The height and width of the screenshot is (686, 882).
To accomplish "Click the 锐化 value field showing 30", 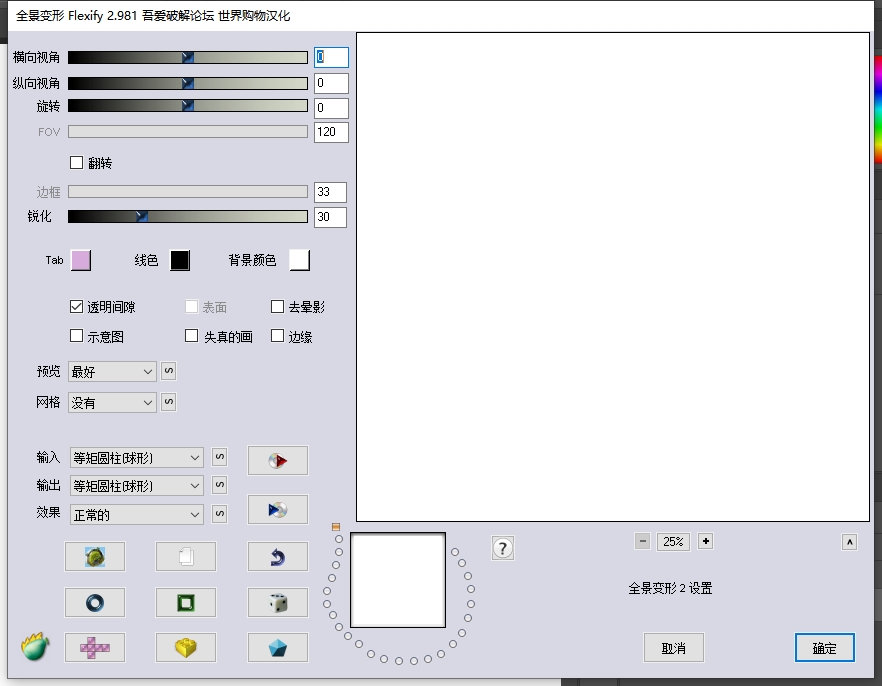I will [x=330, y=217].
